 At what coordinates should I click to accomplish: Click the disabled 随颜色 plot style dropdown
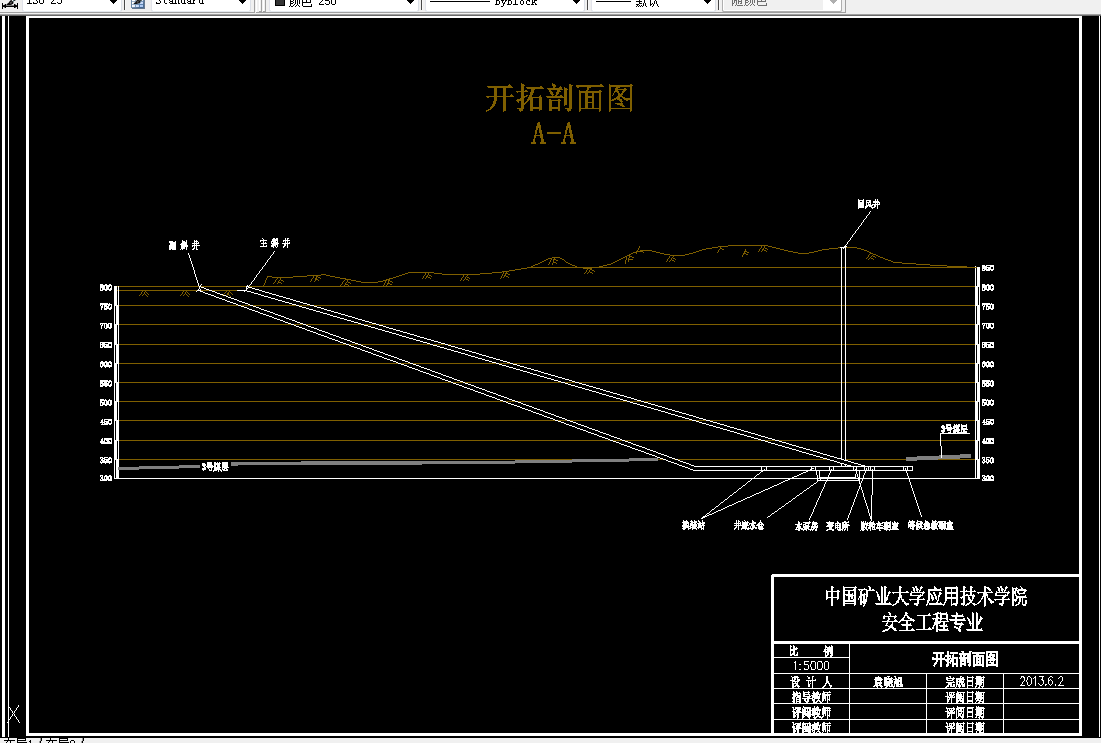click(x=833, y=4)
